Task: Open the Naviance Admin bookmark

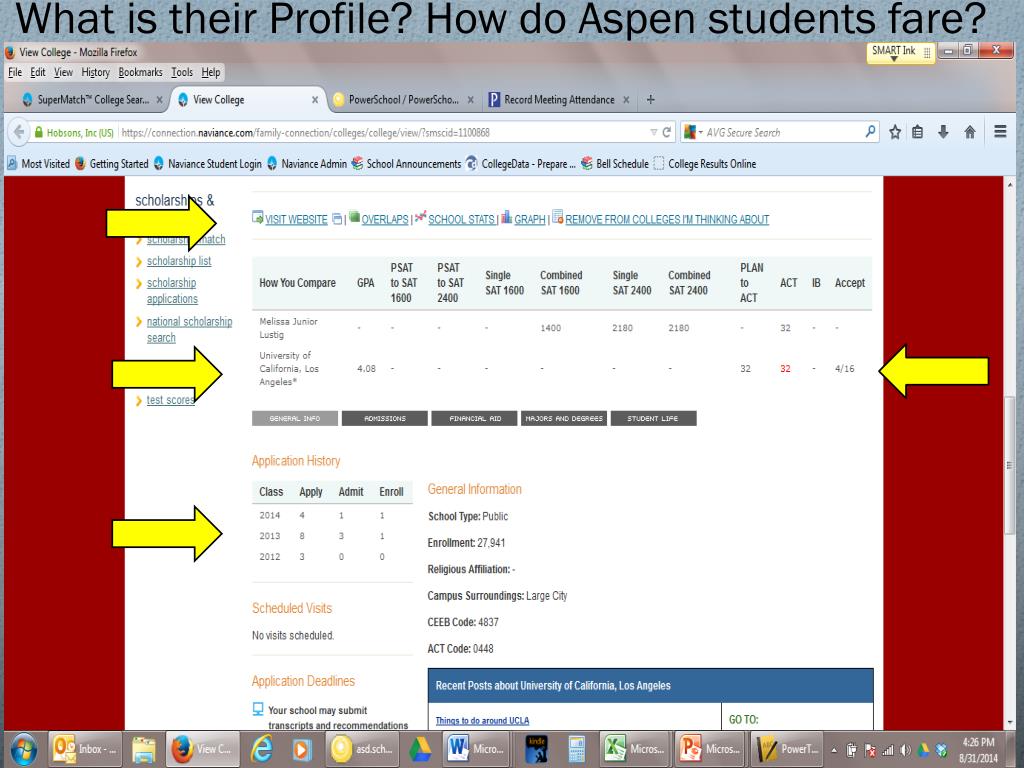Action: pos(307,163)
